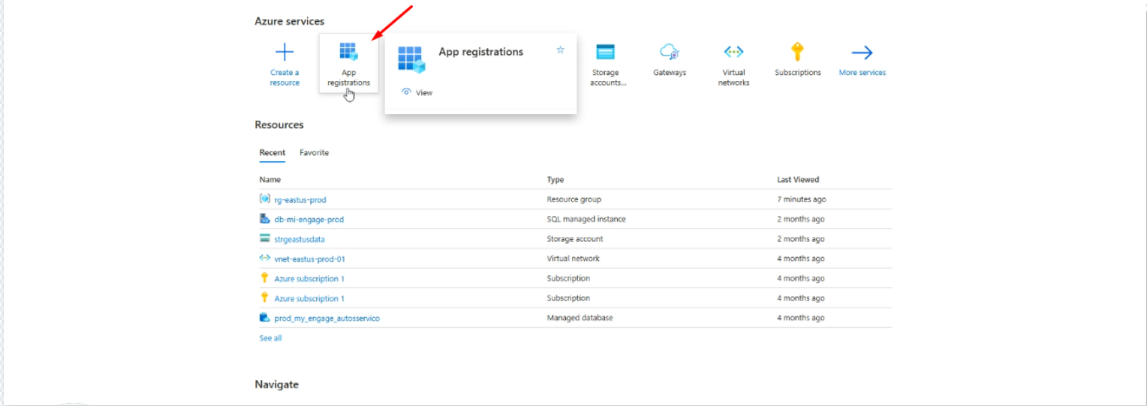Open the Storage accounts service icon

click(x=605, y=51)
